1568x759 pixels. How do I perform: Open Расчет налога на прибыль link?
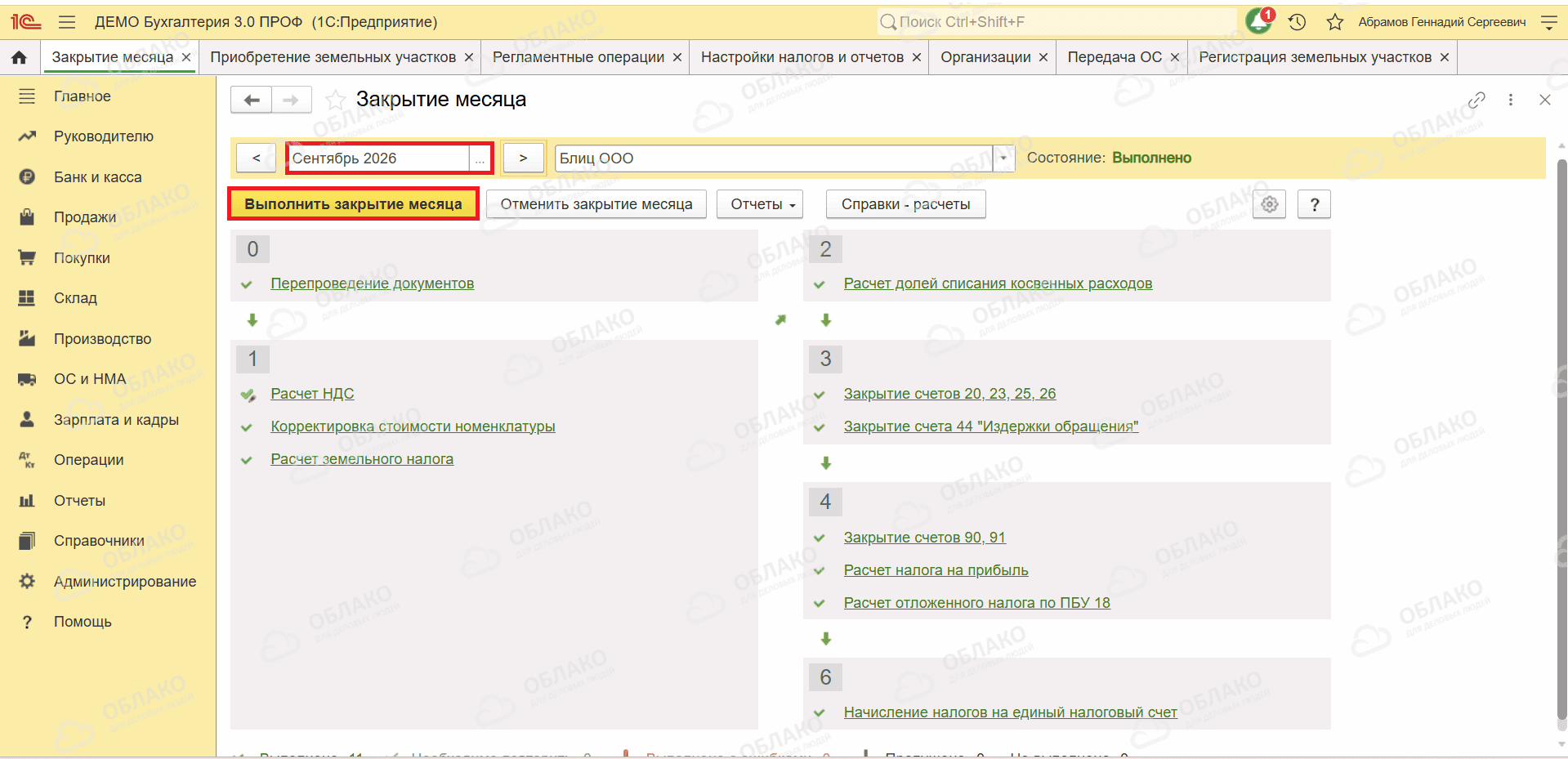click(936, 570)
